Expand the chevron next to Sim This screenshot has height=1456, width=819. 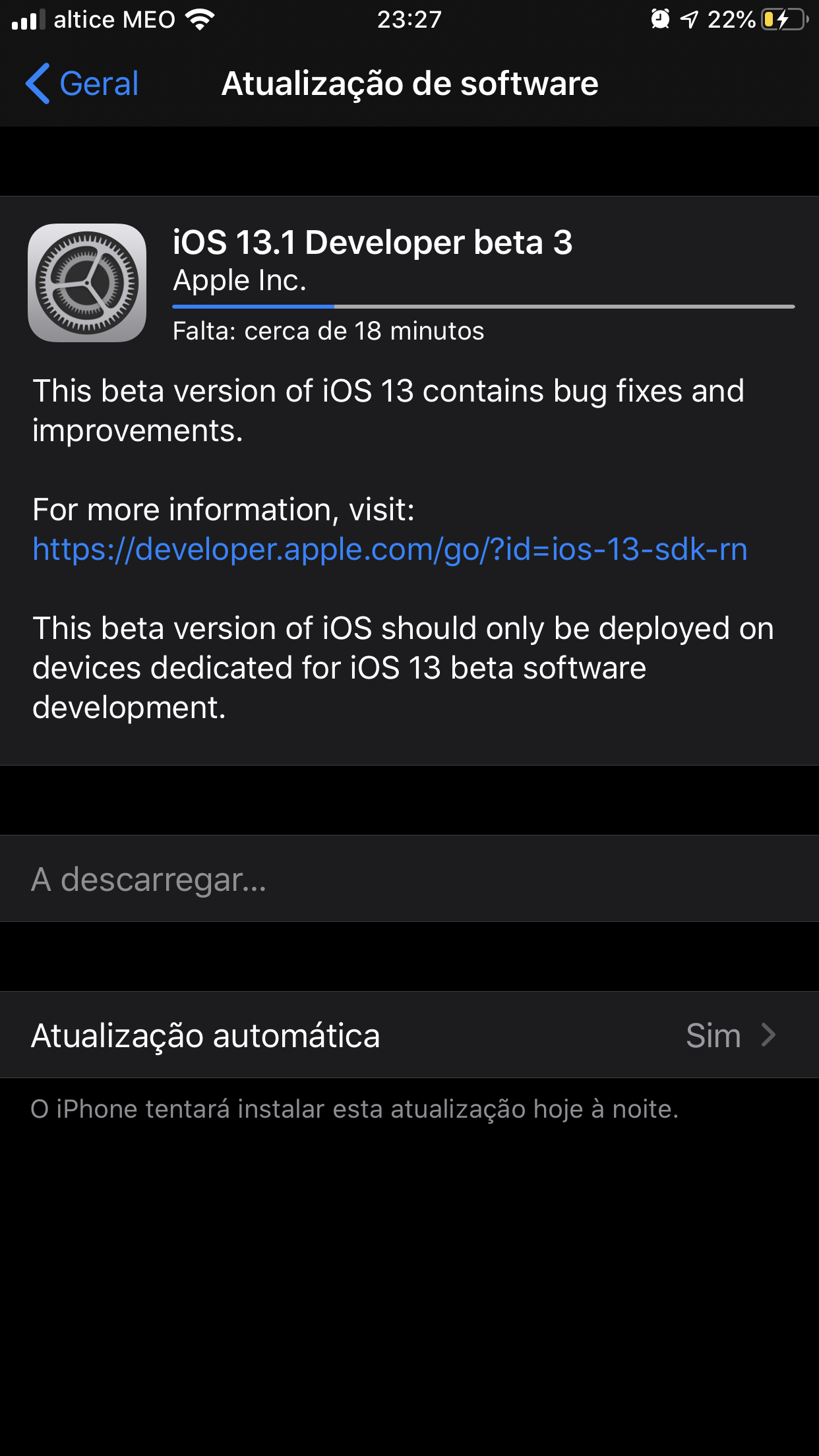768,1035
